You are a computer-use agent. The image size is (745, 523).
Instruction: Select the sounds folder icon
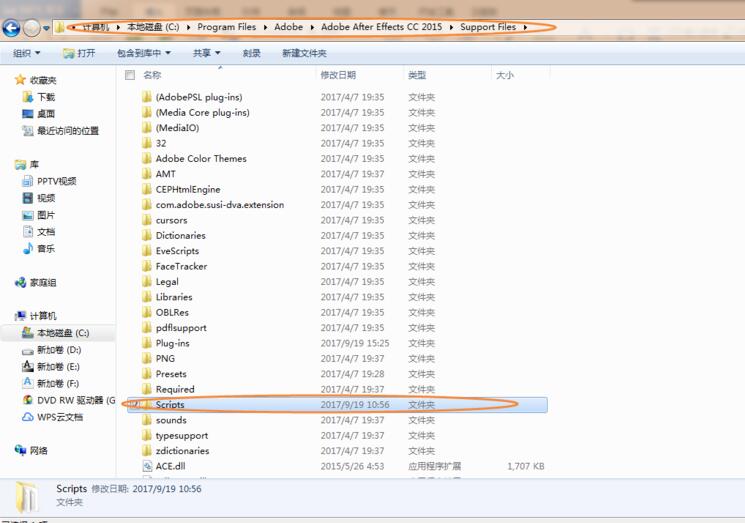[147, 420]
